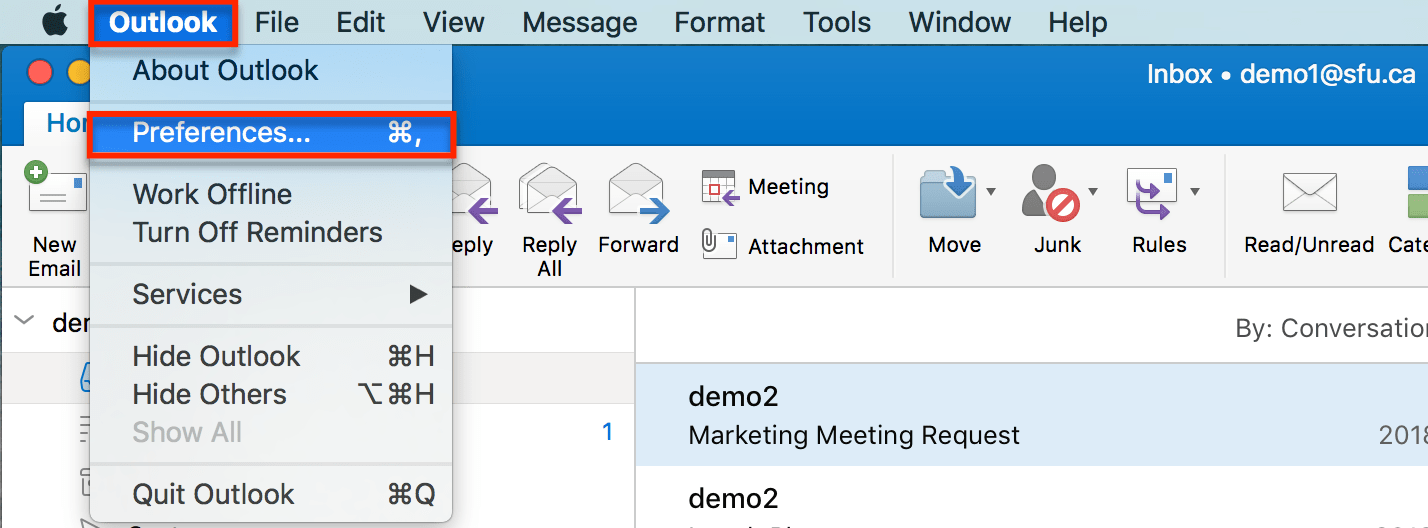Choose Work Offline
The width and height of the screenshot is (1428, 528).
[x=270, y=194]
